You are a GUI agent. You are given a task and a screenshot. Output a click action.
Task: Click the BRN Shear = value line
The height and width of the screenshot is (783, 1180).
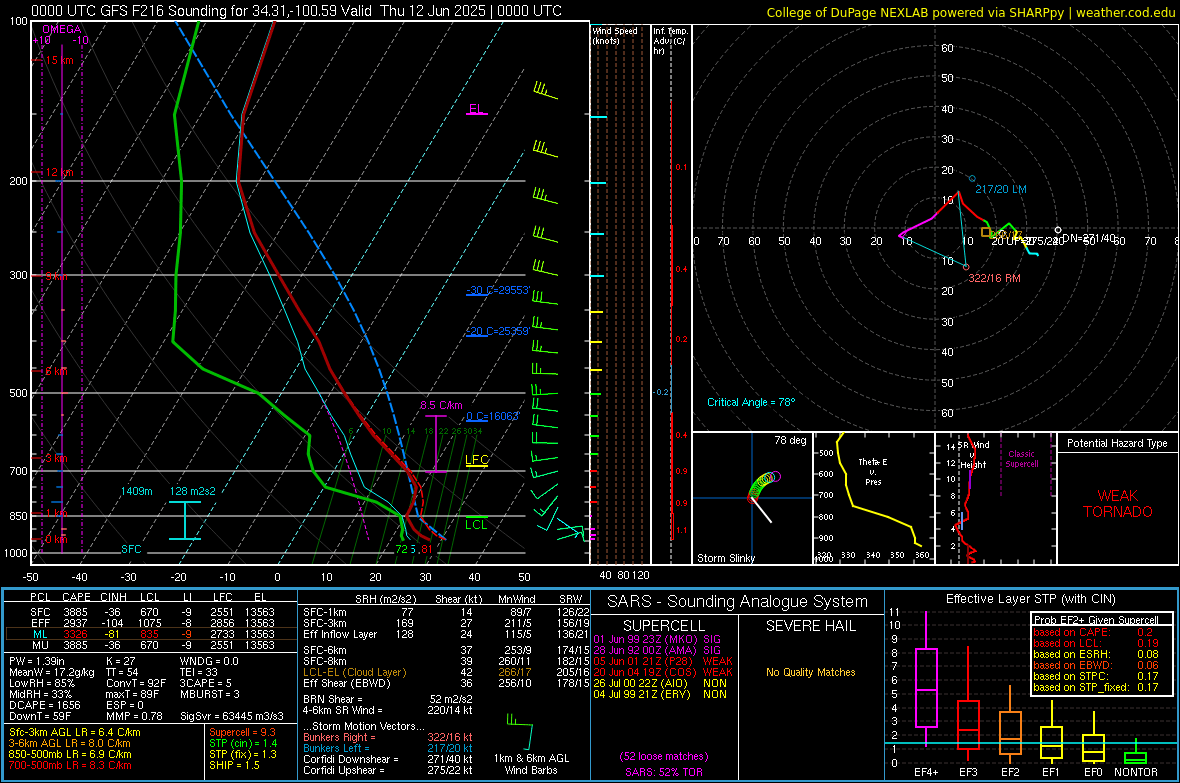(388, 699)
